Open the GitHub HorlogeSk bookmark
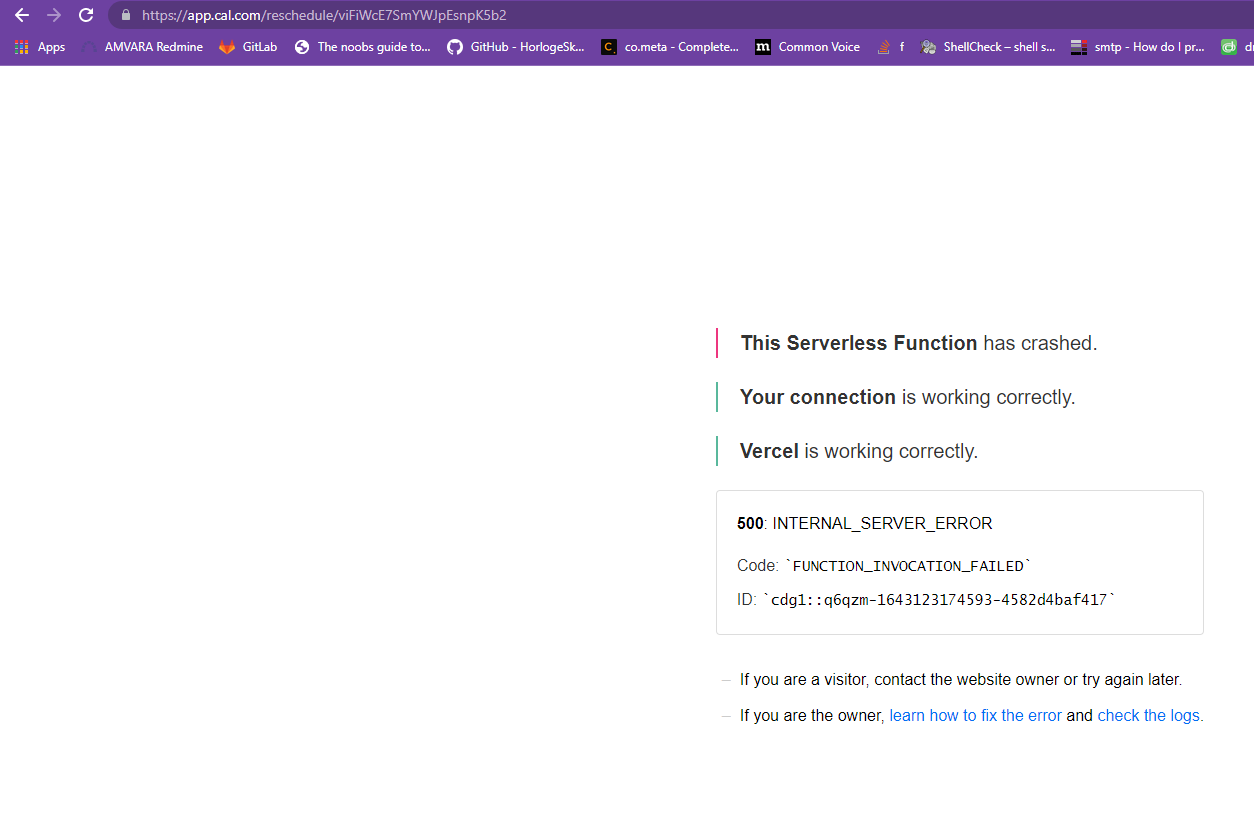1254x817 pixels. pyautogui.click(x=516, y=47)
